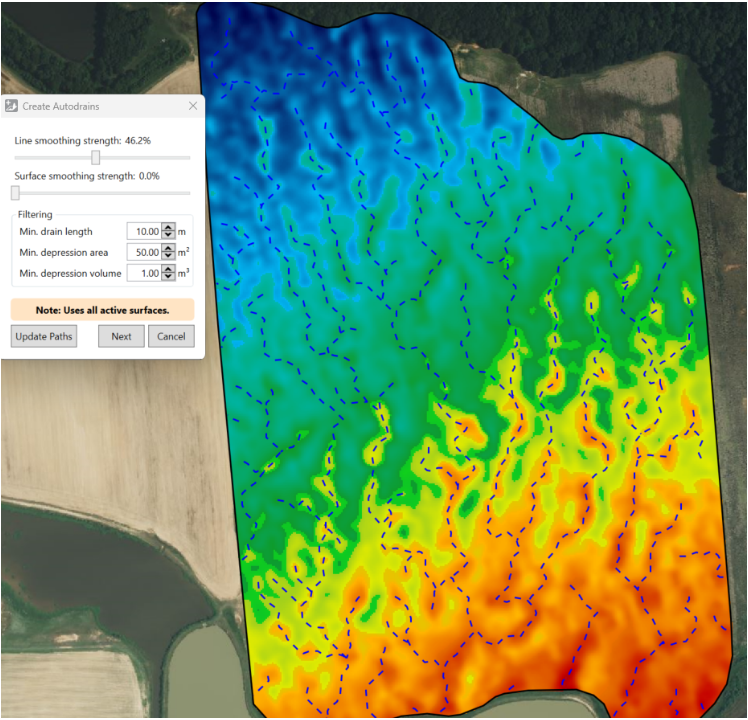Click the line smoothing strength slider handle
Screen dimensions: 748x720
96,157
